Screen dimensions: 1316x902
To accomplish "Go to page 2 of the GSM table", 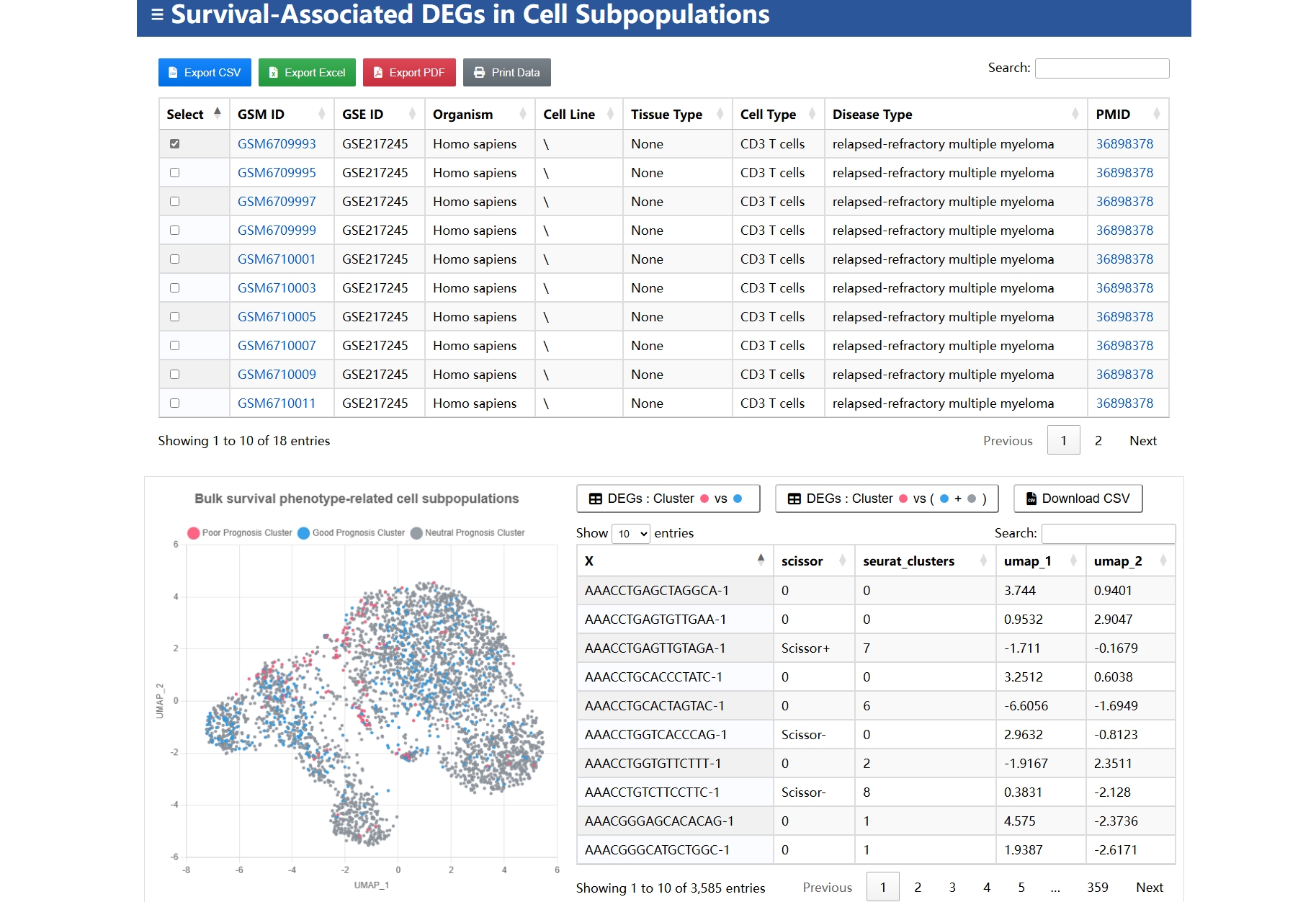I will (x=1098, y=440).
